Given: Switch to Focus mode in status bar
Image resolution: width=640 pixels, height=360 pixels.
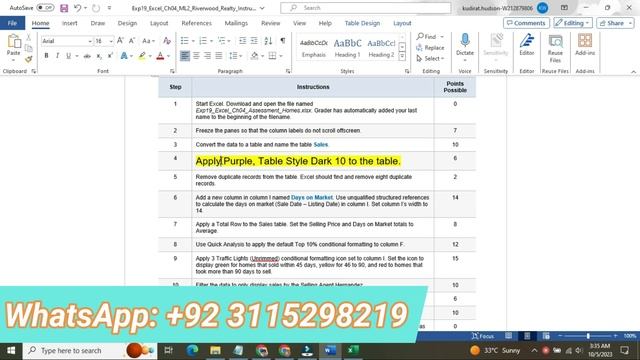Looking at the screenshot, I should [x=482, y=336].
